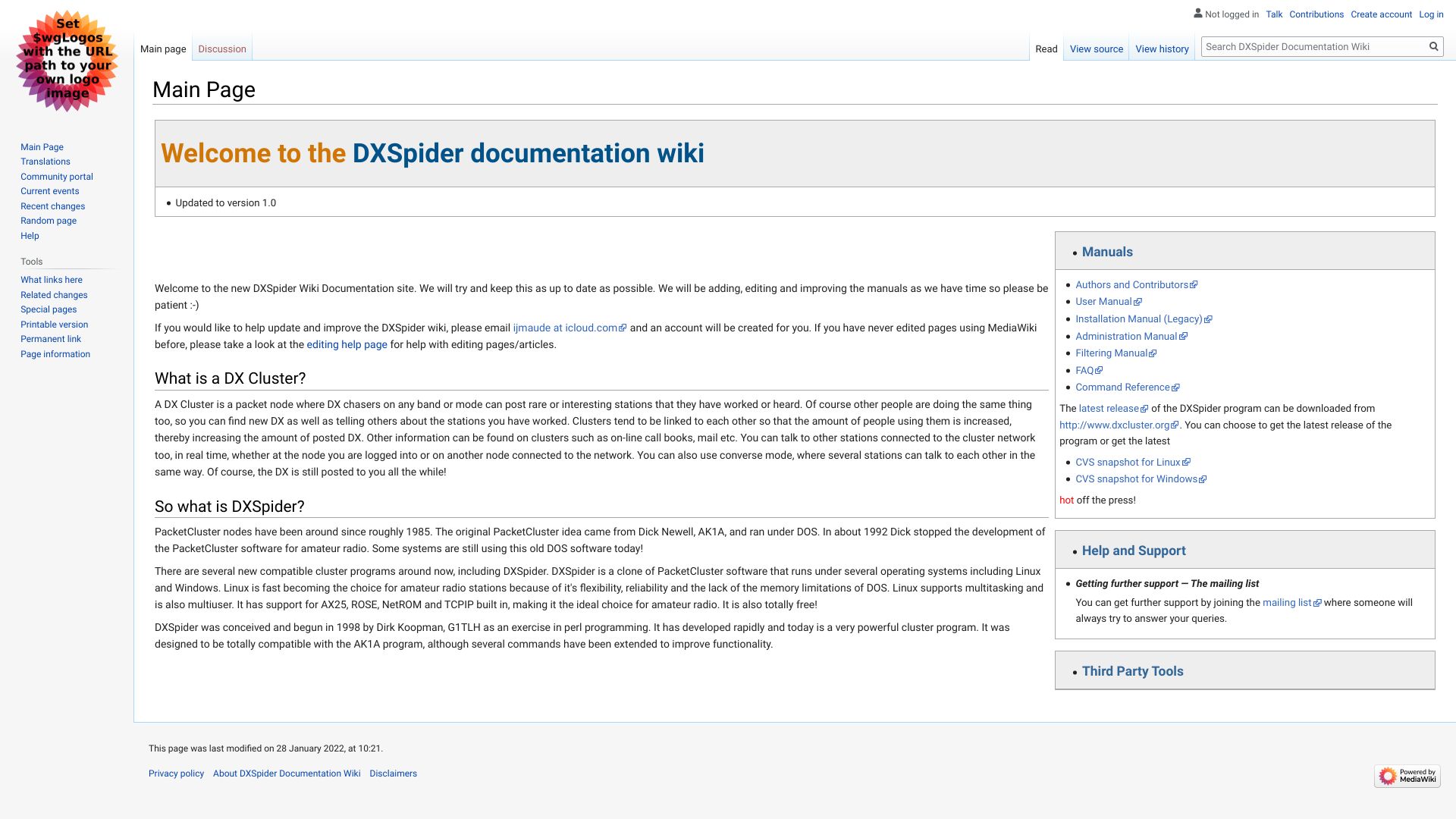Visit http://www.dxcluster.org link
The image size is (1456, 819).
pyautogui.click(x=1119, y=425)
